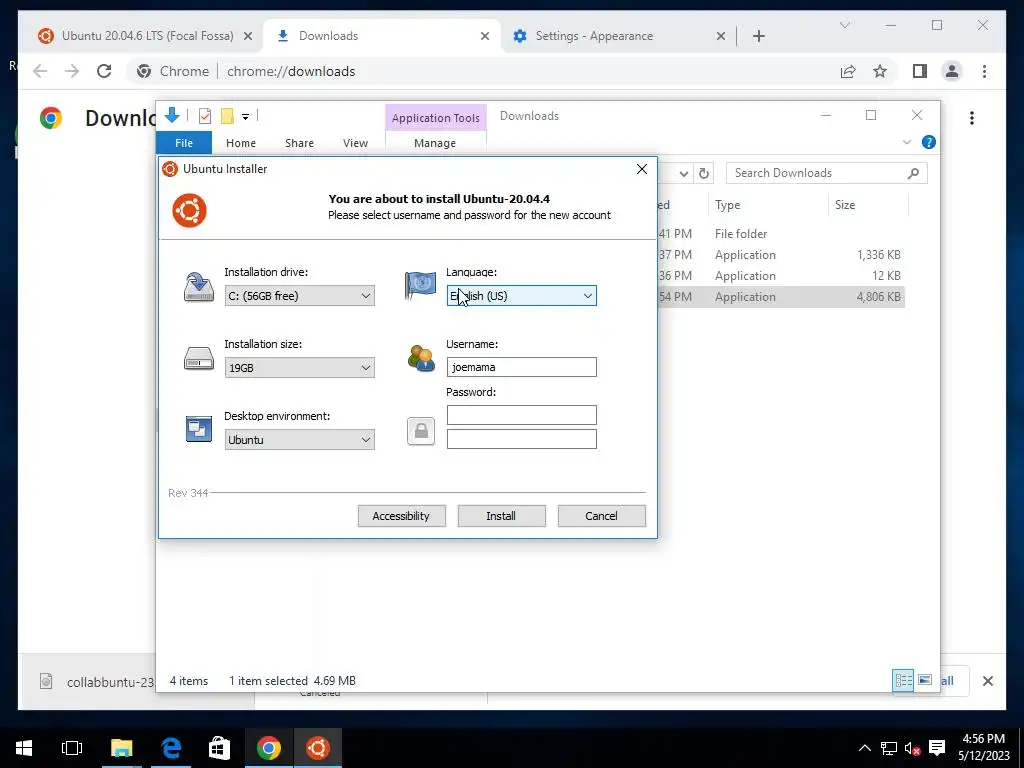Reload the Chrome page

[x=104, y=71]
